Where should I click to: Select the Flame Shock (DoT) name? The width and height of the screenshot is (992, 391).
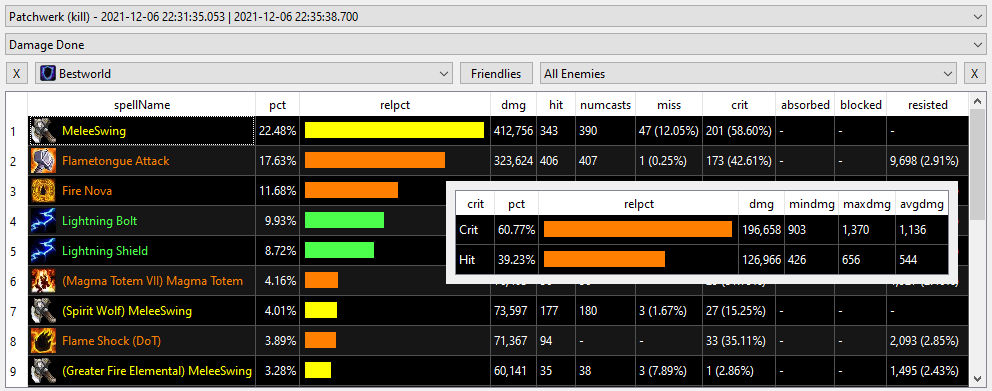111,340
